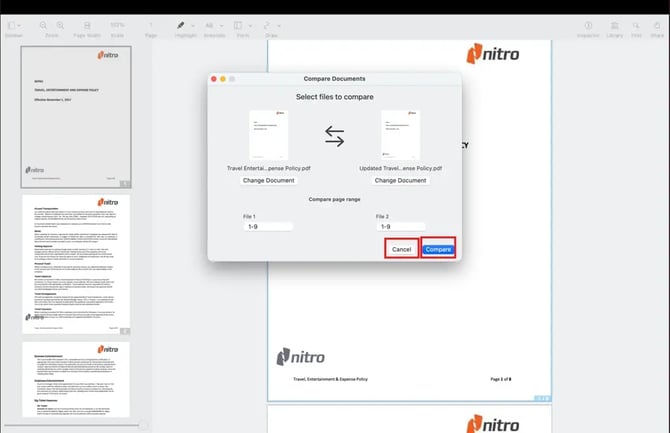Click 'Travel, Entertainment & Expense Policy' footer
The image size is (670, 433).
pyautogui.click(x=330, y=379)
